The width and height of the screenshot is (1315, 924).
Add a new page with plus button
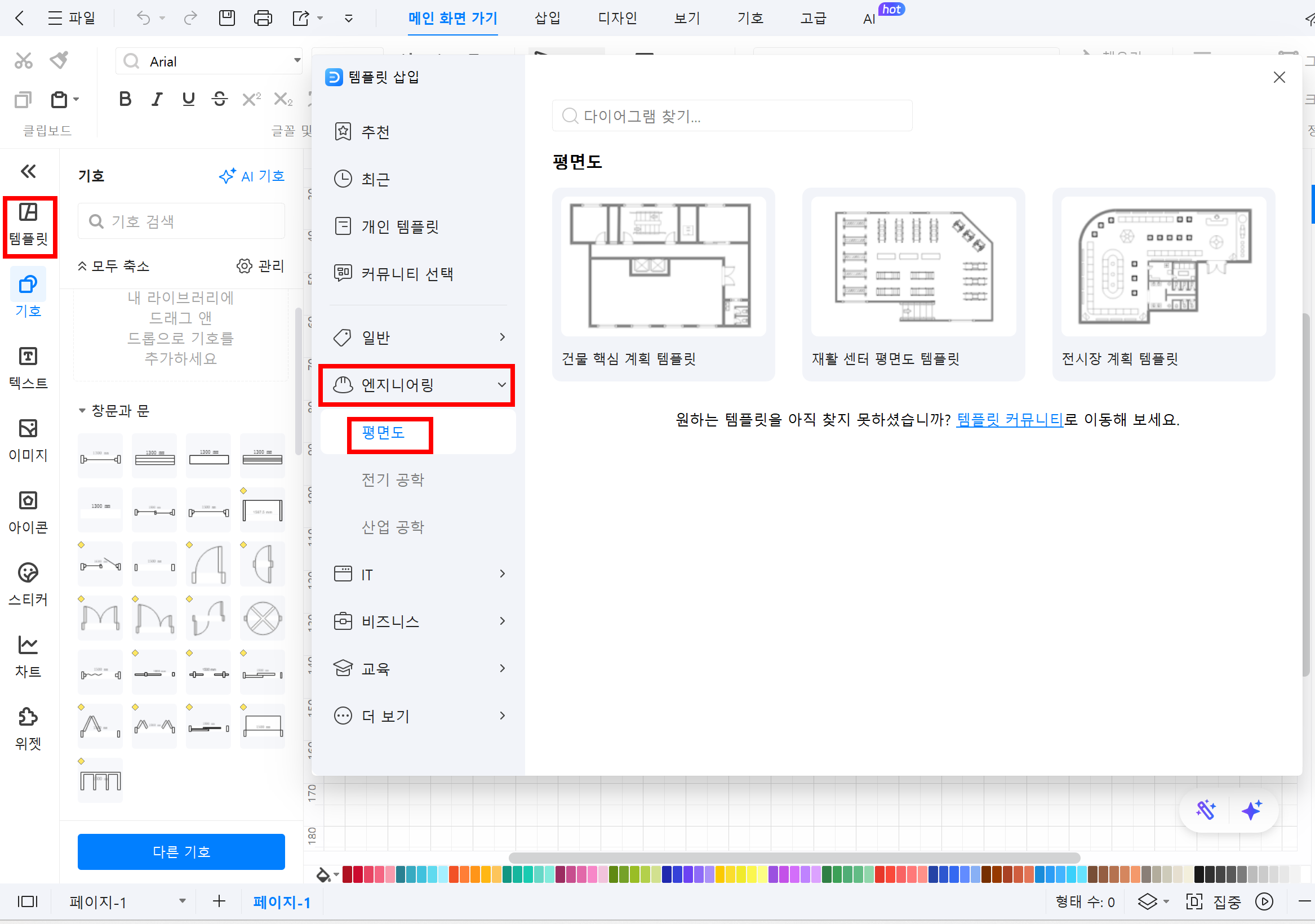coord(219,901)
